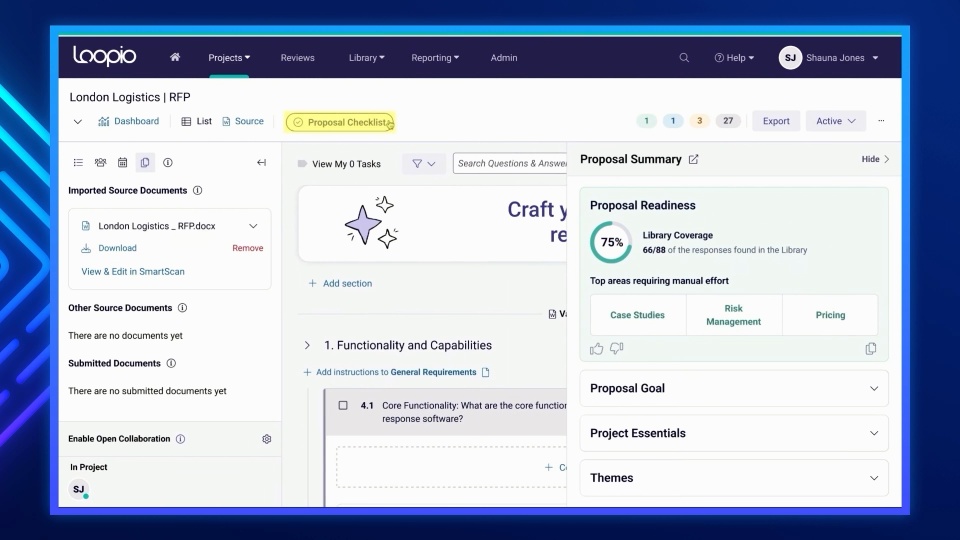This screenshot has height=540, width=960.
Task: Open Proposal Summary in new window icon
Action: point(694,159)
